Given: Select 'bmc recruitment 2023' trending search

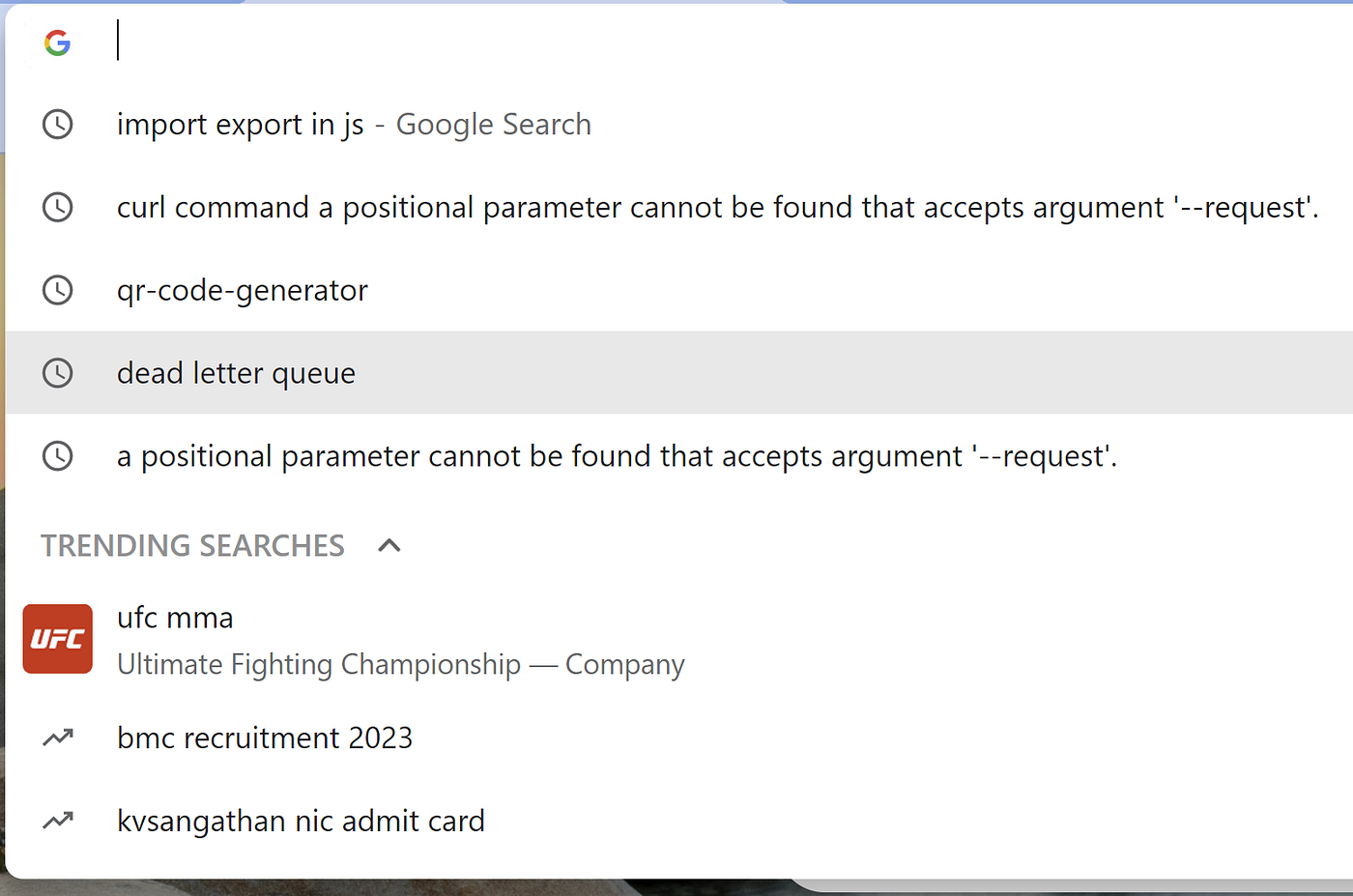Looking at the screenshot, I should [x=265, y=738].
